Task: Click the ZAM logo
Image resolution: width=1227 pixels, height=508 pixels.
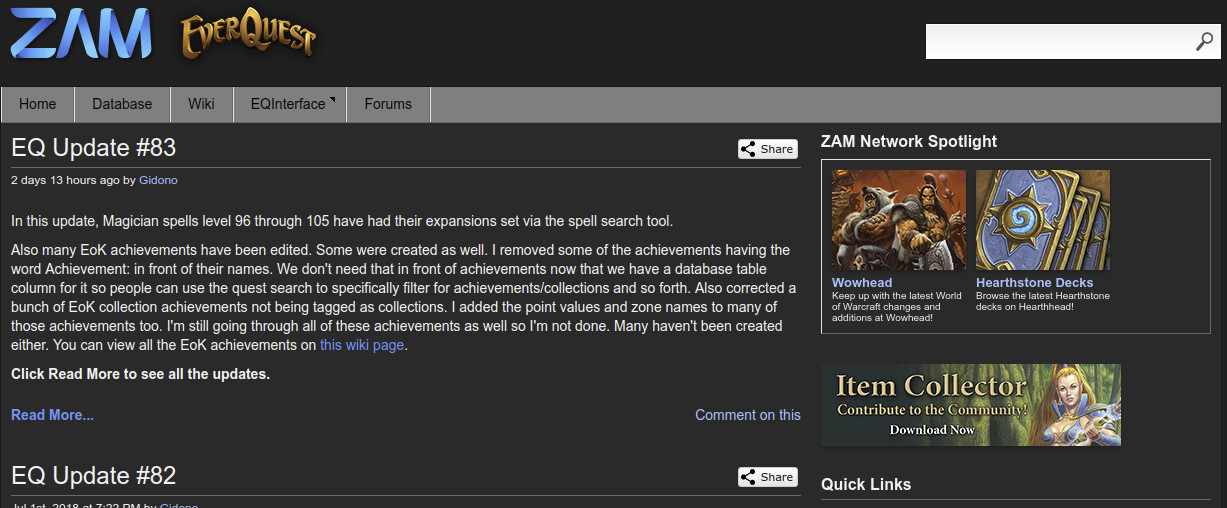Action: click(x=81, y=33)
